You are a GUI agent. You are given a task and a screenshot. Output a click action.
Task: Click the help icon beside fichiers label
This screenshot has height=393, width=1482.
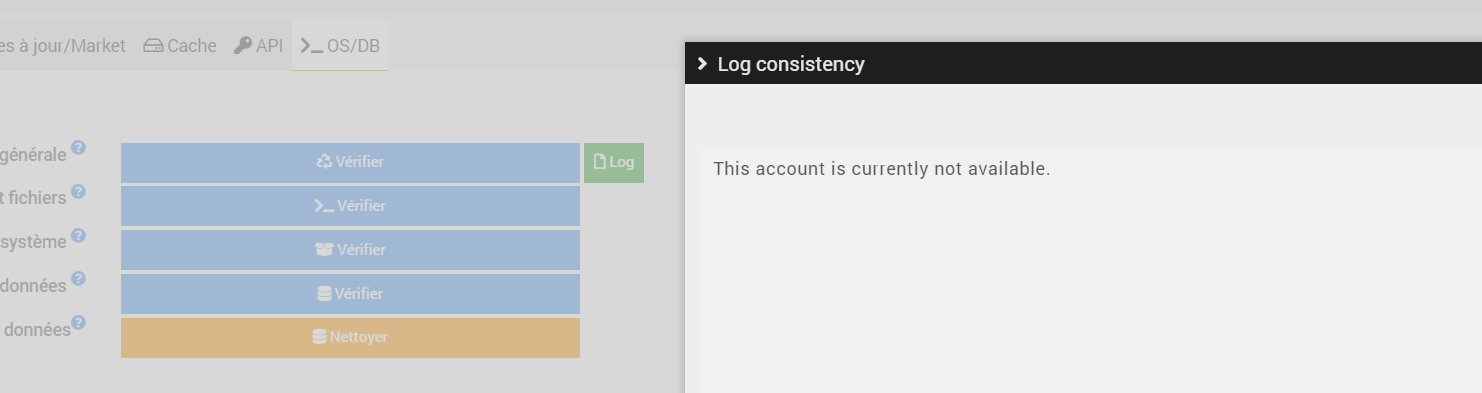coord(78,191)
